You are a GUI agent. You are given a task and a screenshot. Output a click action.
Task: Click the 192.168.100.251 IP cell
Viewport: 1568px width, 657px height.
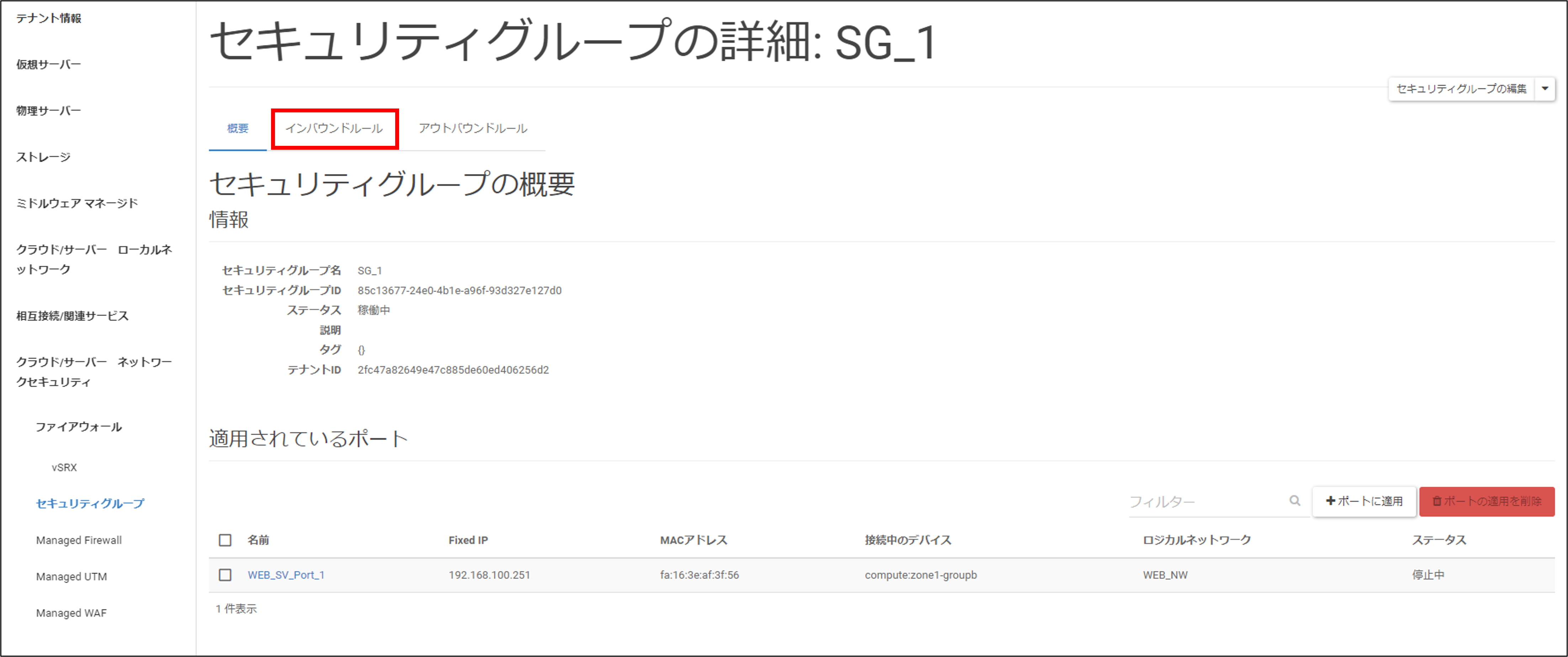pos(489,575)
